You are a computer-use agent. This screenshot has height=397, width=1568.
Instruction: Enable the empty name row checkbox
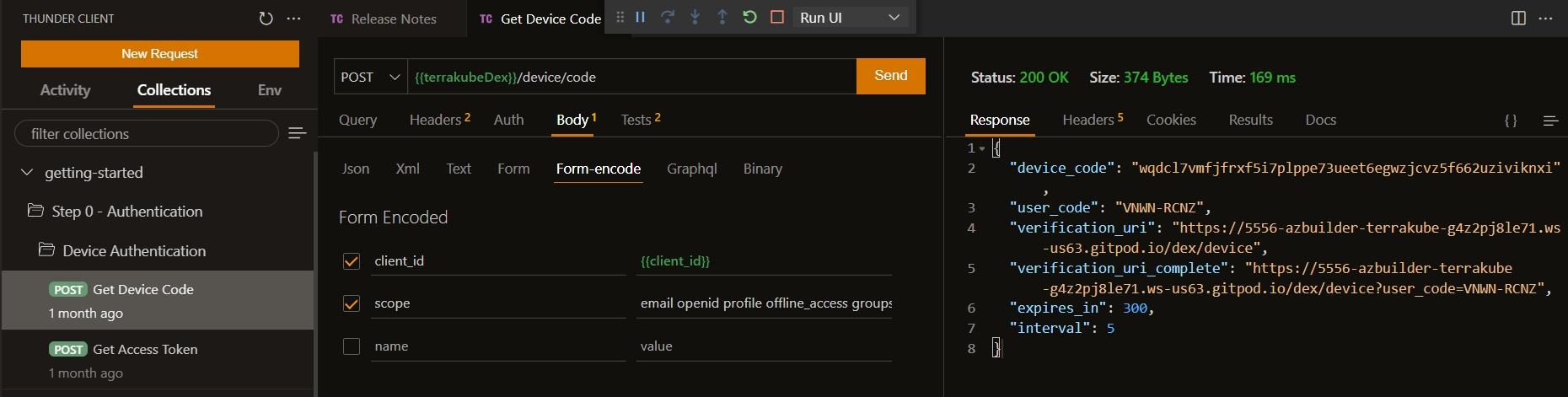352,346
